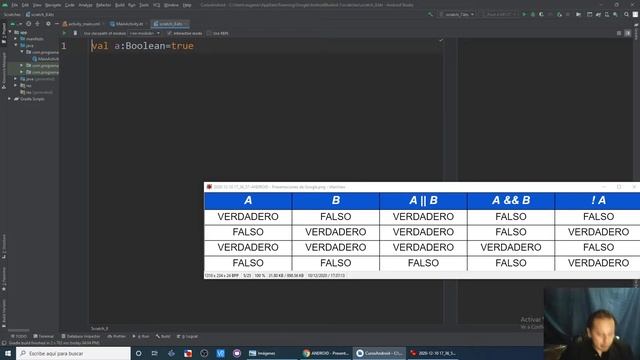The height and width of the screenshot is (360, 640).
Task: Collapse the app folder in project tree
Action: pyautogui.click(x=10, y=32)
